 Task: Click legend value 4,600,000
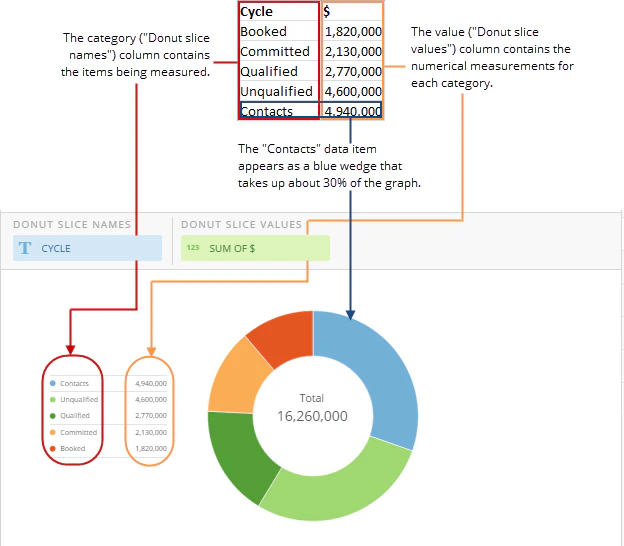click(151, 399)
